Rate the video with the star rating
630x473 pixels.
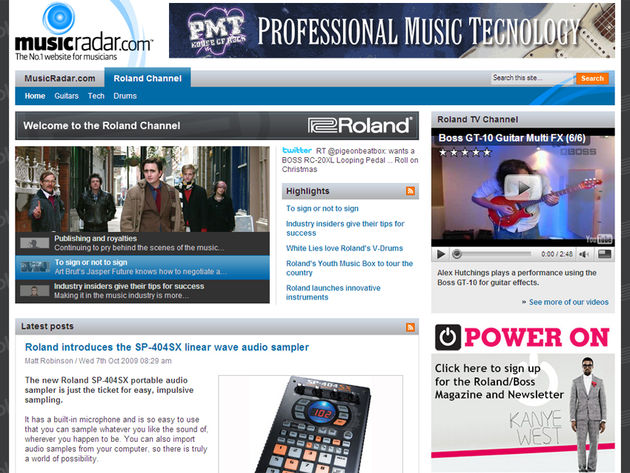point(465,153)
